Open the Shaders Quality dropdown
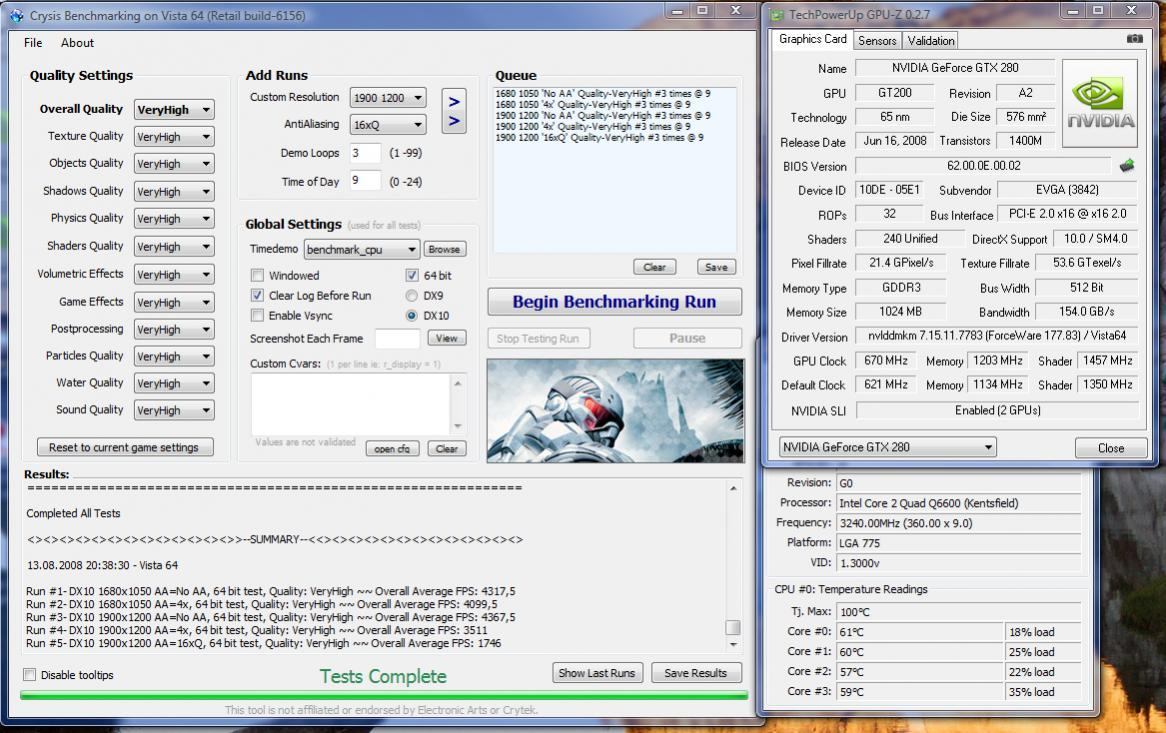This screenshot has width=1166, height=733. (x=174, y=247)
